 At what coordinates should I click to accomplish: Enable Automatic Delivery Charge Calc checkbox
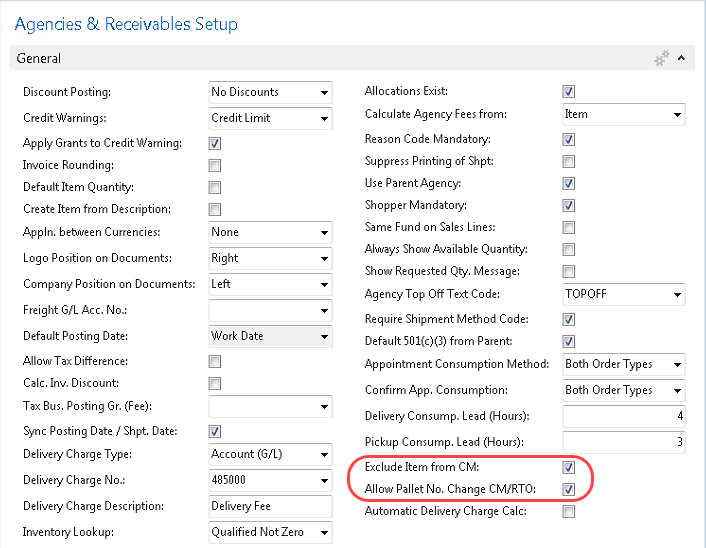[x=569, y=512]
